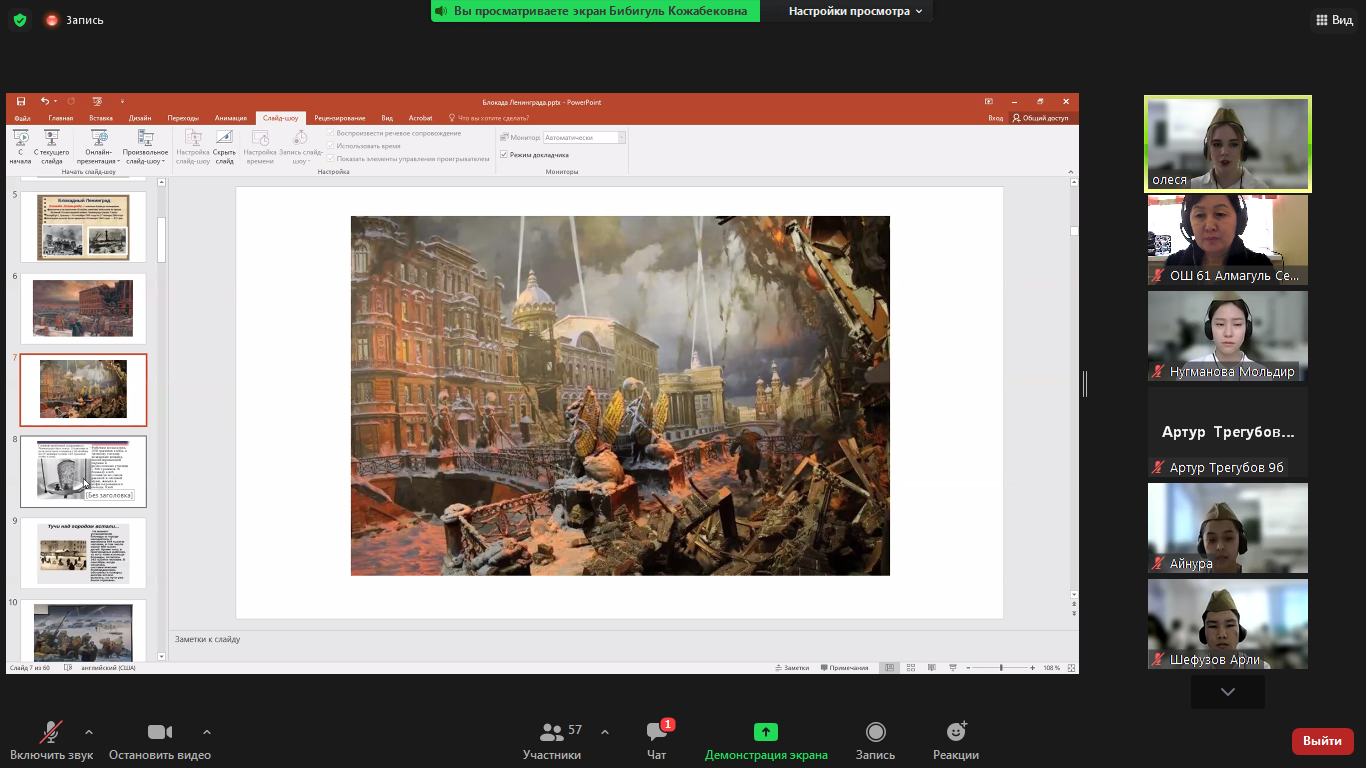1366x768 pixels.
Task: Click the Zoom record icon
Action: pyautogui.click(x=875, y=732)
